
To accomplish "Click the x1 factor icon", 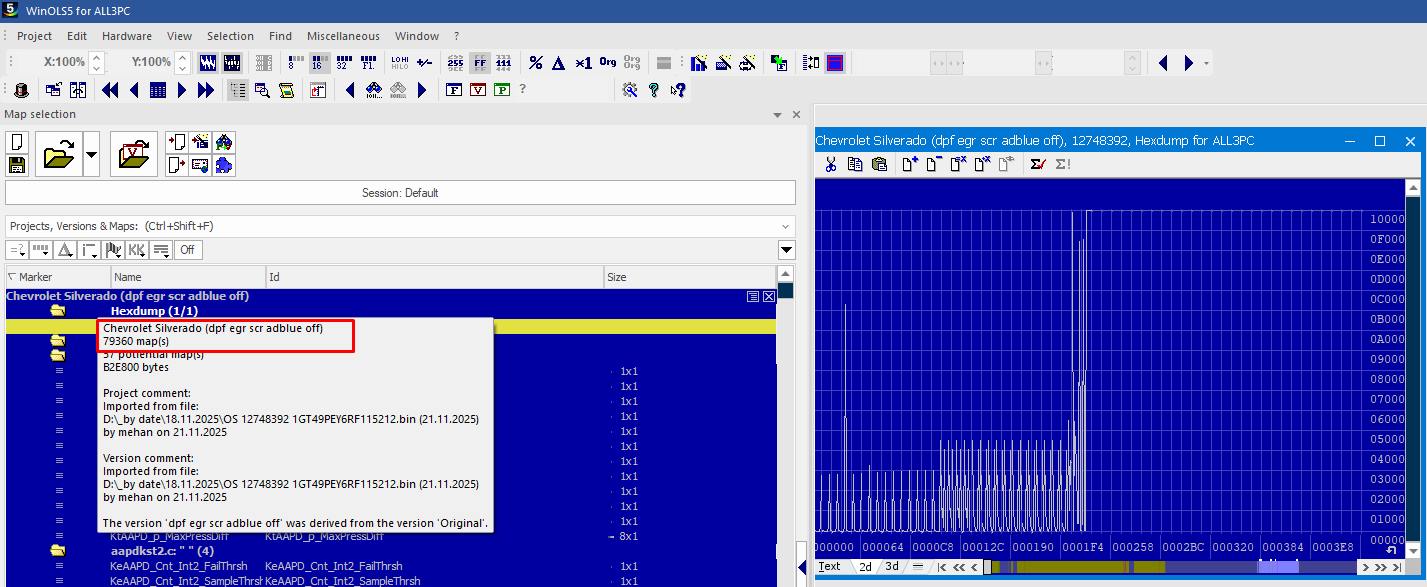I will click(x=584, y=63).
